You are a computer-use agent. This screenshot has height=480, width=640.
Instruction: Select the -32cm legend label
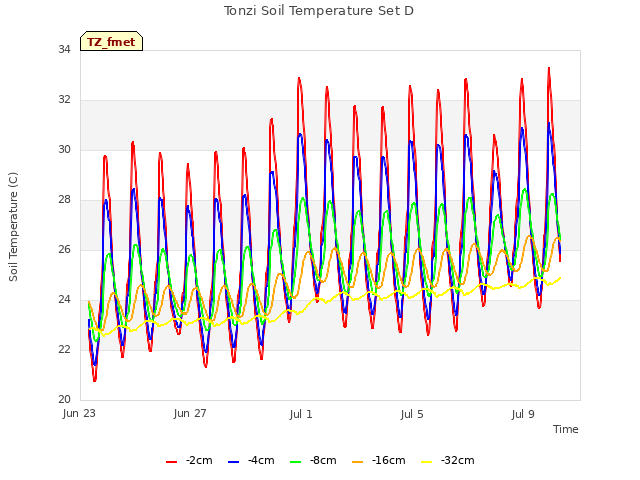click(457, 460)
